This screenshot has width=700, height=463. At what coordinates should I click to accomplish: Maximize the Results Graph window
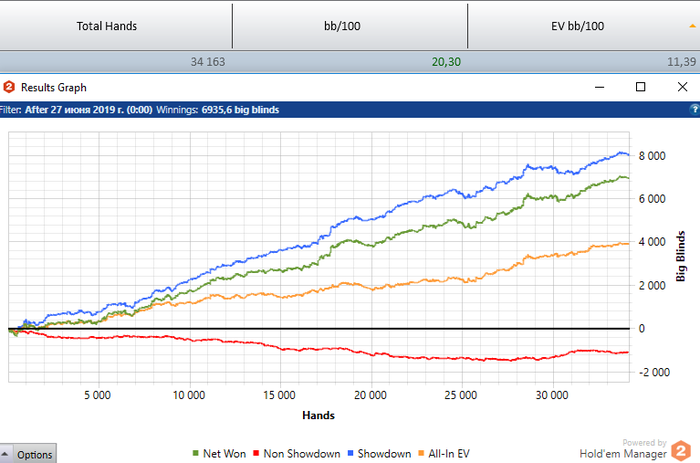click(641, 87)
